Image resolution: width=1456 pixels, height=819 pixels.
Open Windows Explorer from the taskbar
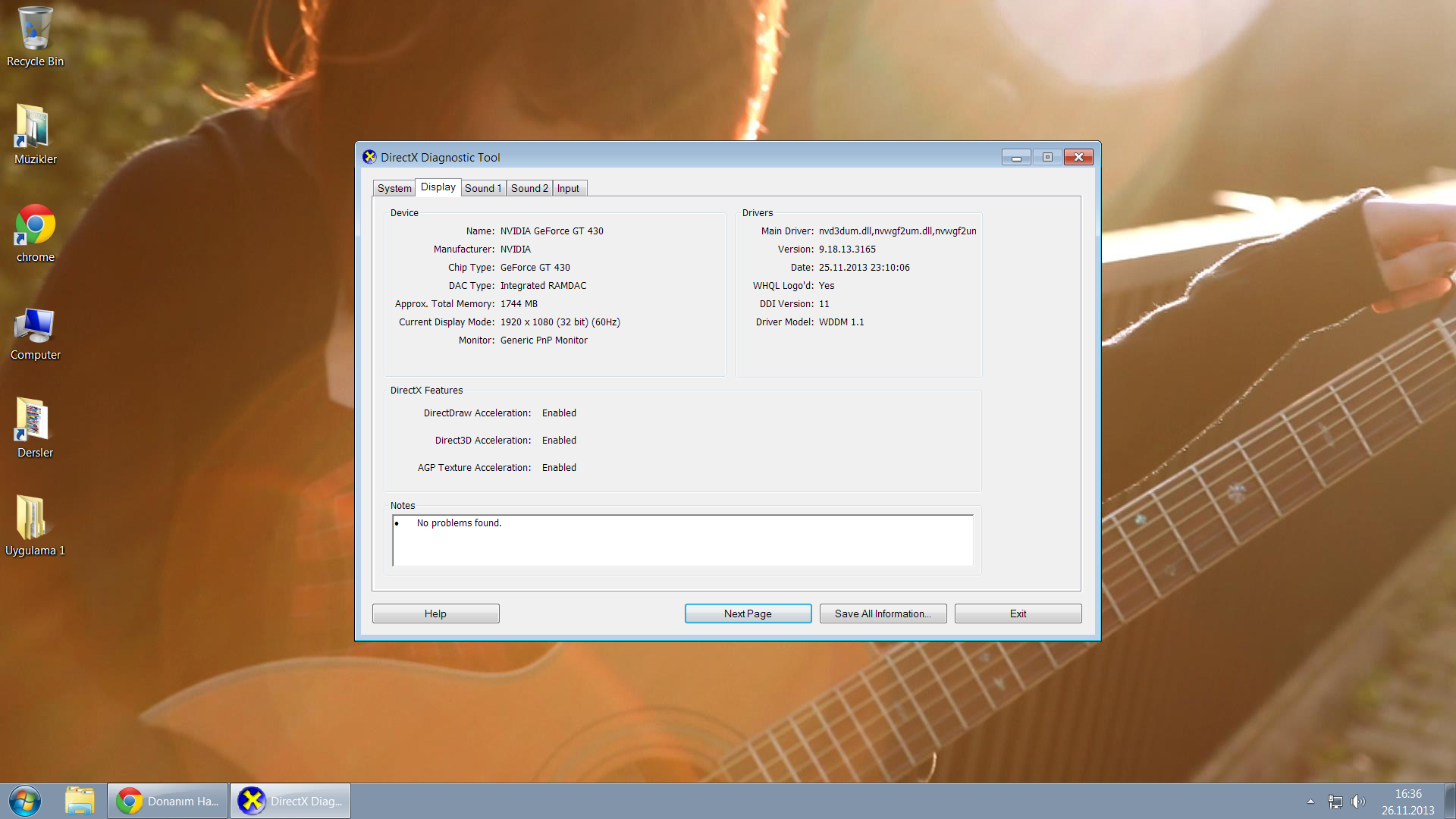(80, 801)
